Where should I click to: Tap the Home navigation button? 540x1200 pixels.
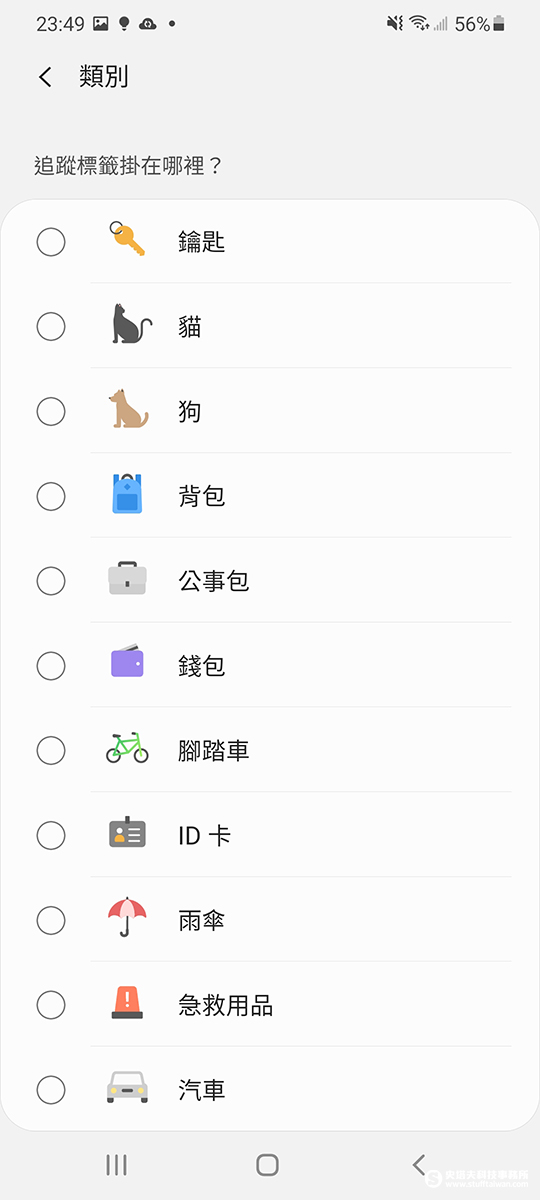(x=267, y=1164)
